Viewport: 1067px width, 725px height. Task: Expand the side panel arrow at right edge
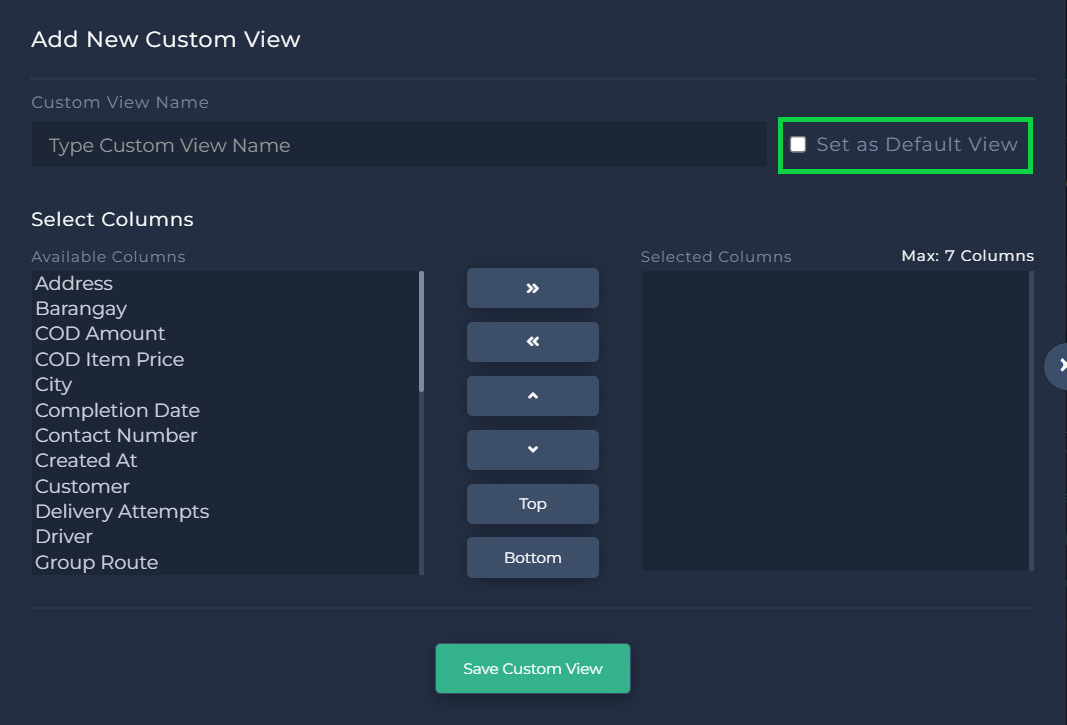(1060, 366)
